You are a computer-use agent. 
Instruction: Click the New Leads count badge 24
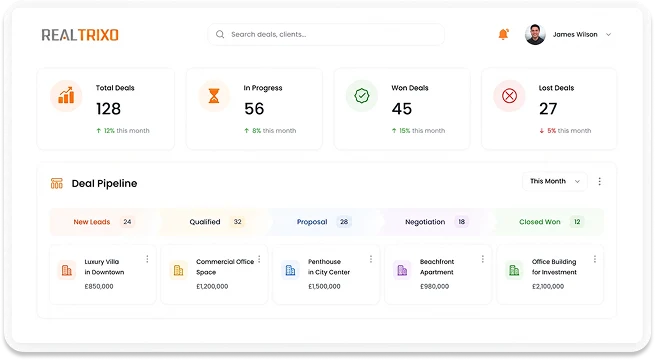[127, 222]
